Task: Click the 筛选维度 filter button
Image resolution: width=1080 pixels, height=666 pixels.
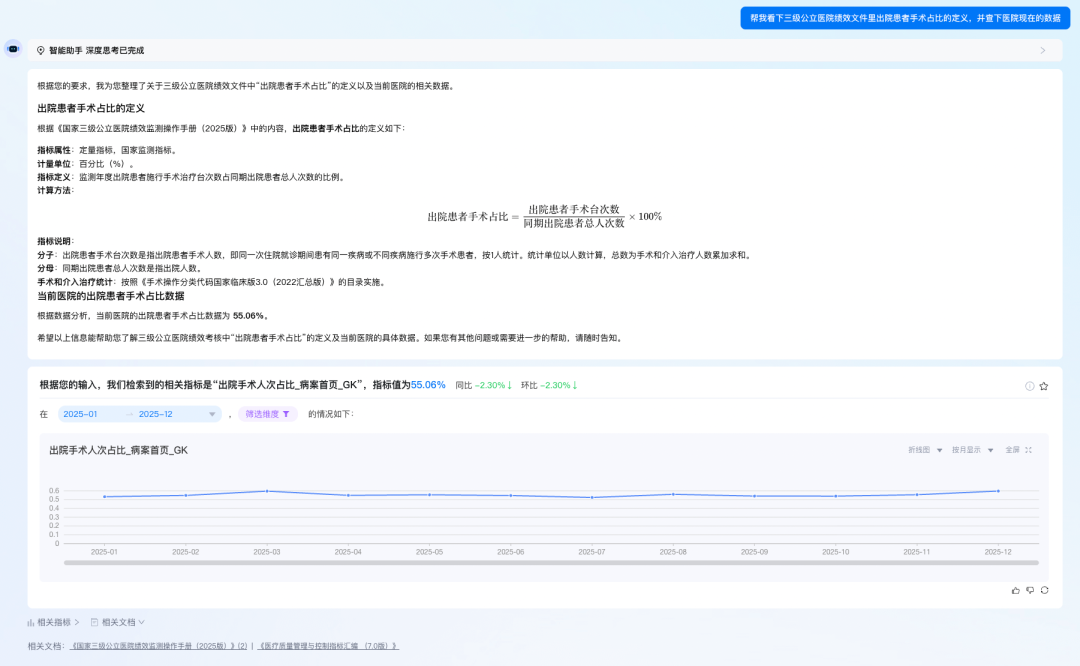Action: pos(267,414)
